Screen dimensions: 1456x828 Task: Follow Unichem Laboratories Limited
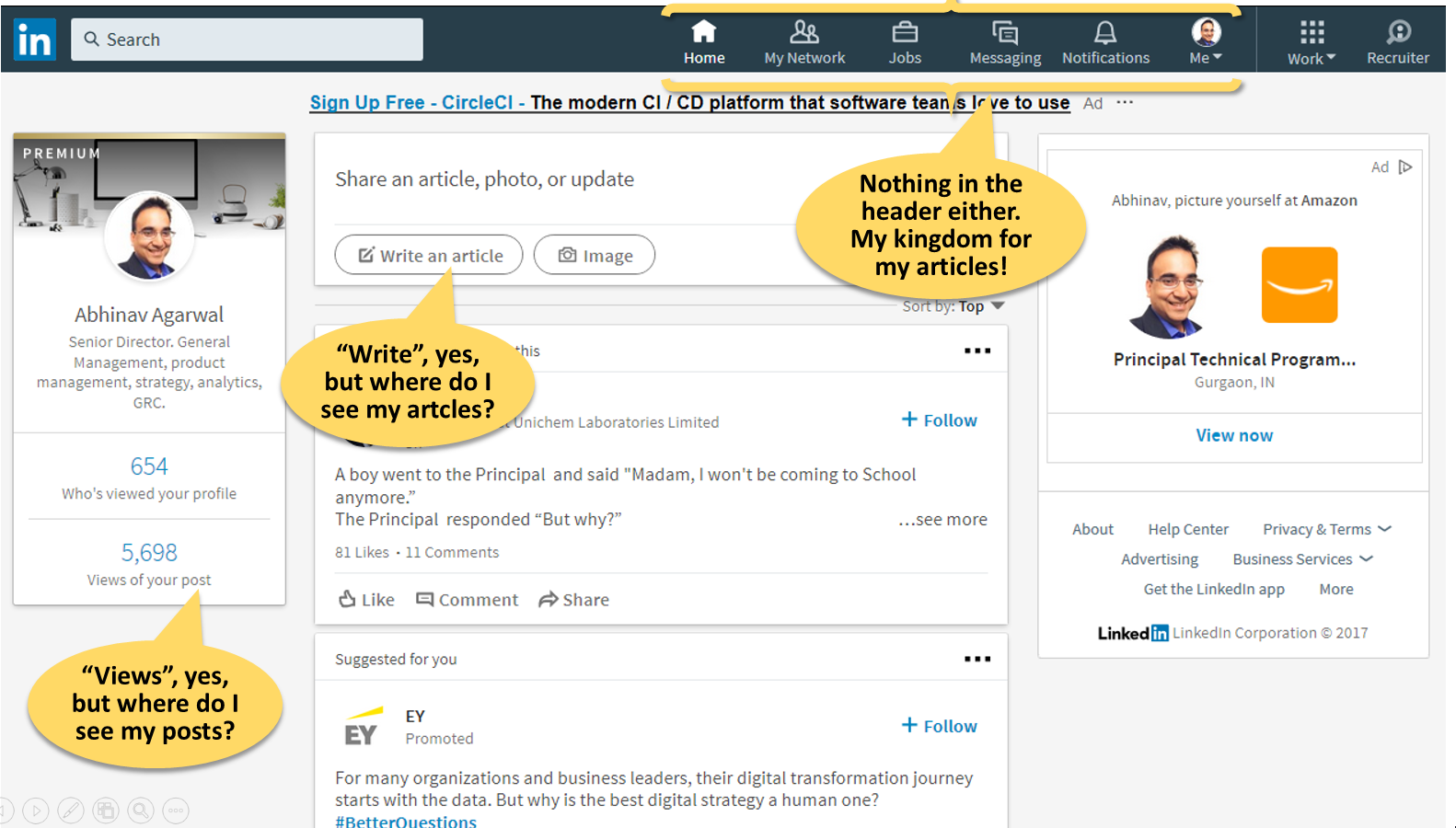pos(939,420)
